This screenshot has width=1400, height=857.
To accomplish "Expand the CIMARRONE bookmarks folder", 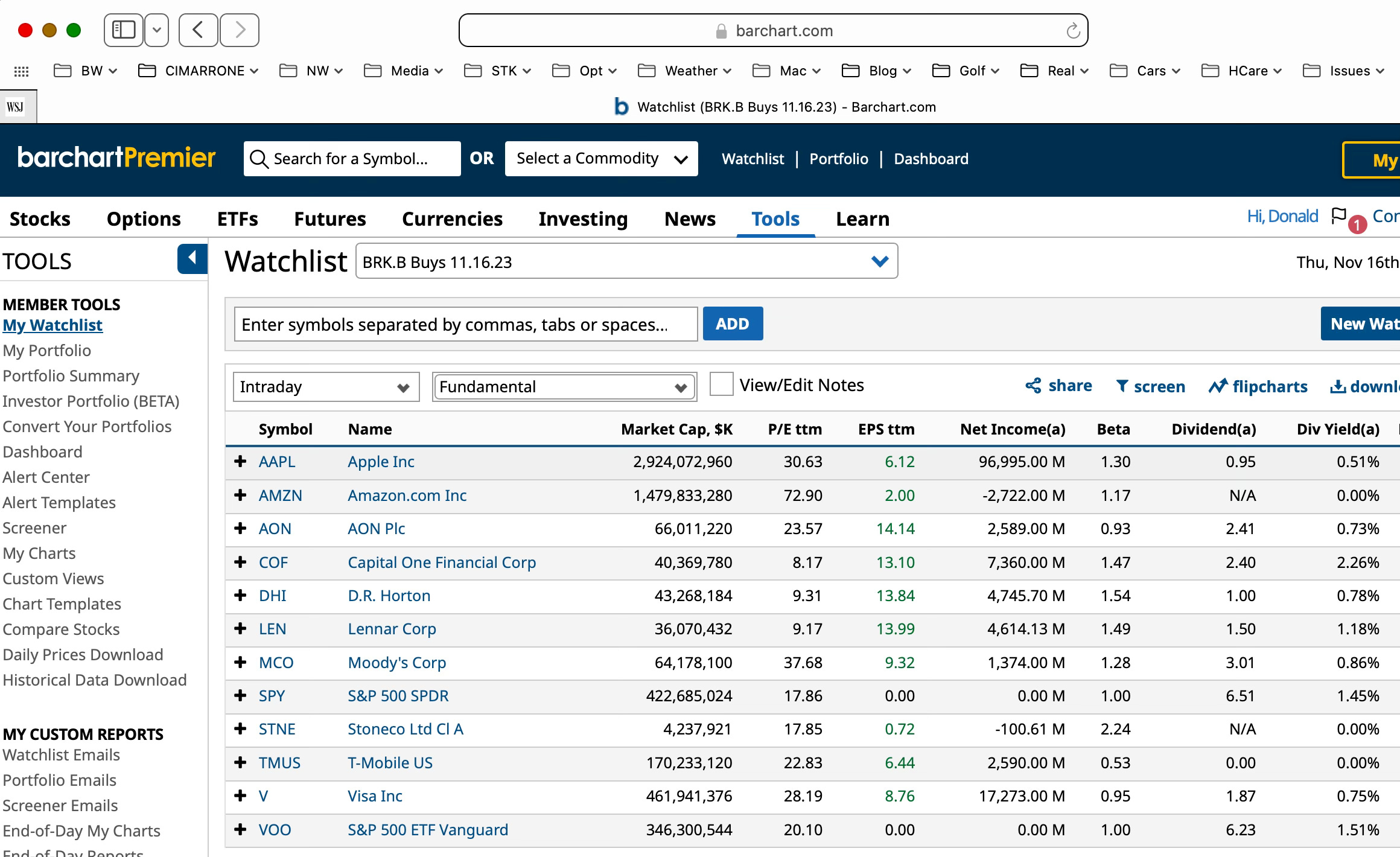I will [199, 71].
